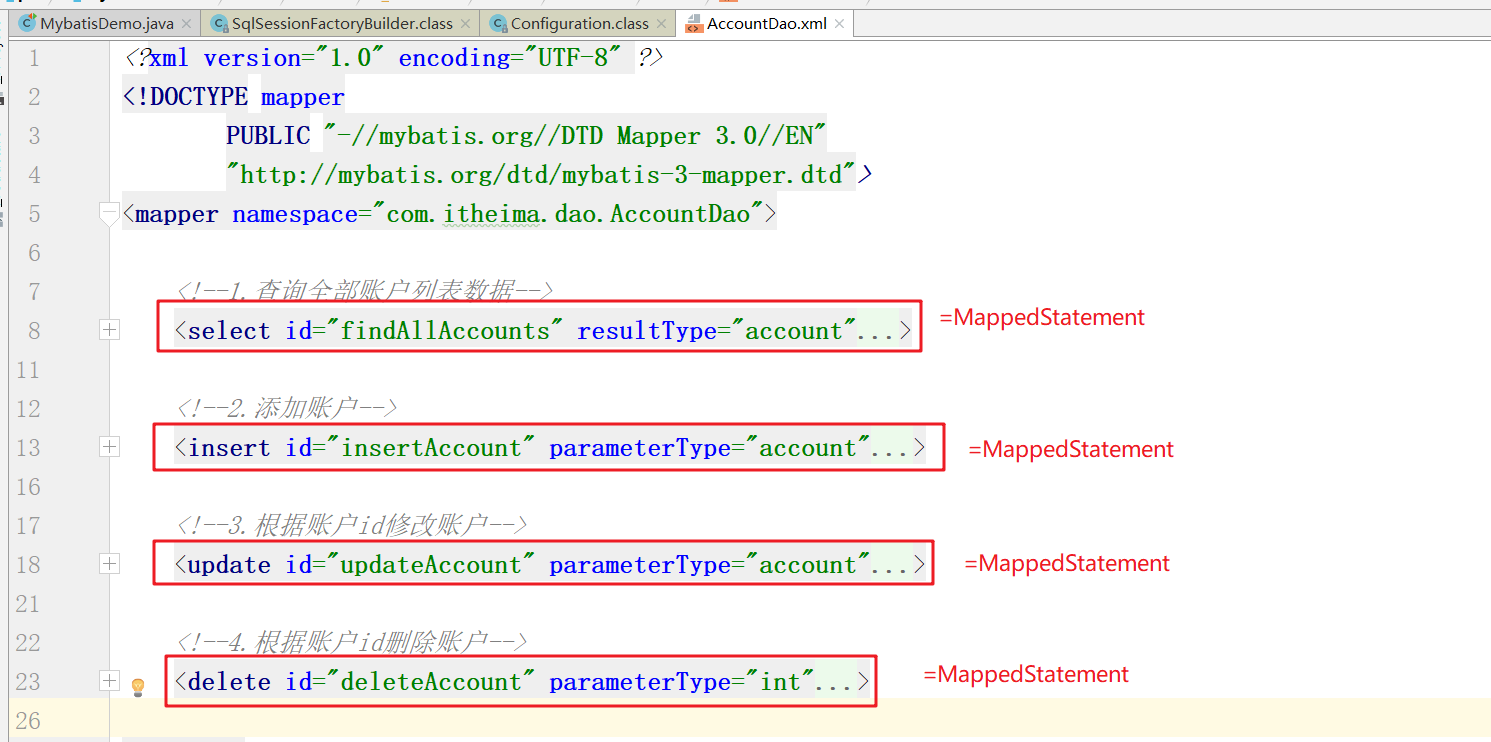Image resolution: width=1491 pixels, height=742 pixels.
Task: Switch to the MybatisDemo.java tab
Action: pos(106,23)
